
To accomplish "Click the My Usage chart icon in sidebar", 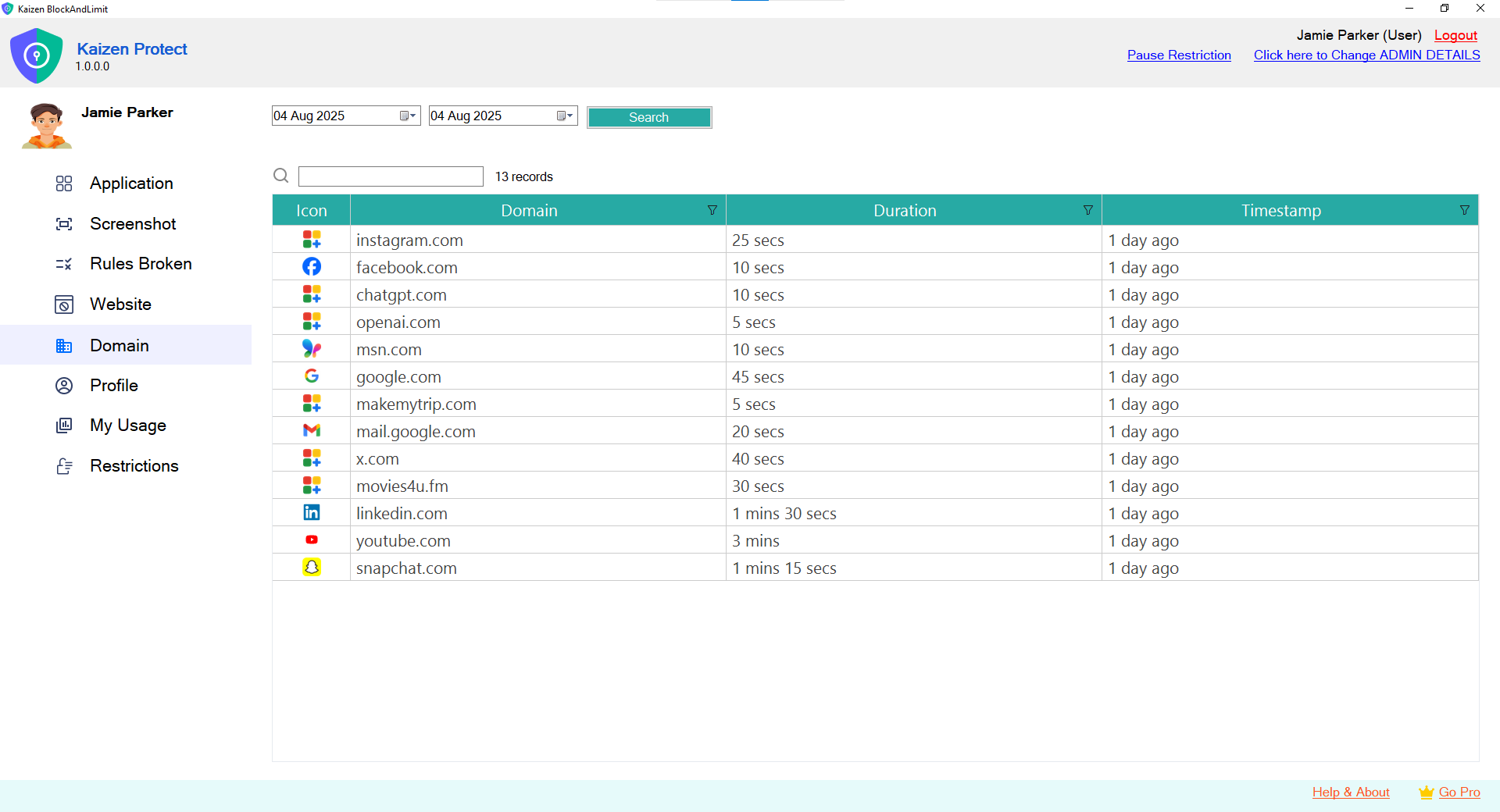I will pyautogui.click(x=64, y=426).
